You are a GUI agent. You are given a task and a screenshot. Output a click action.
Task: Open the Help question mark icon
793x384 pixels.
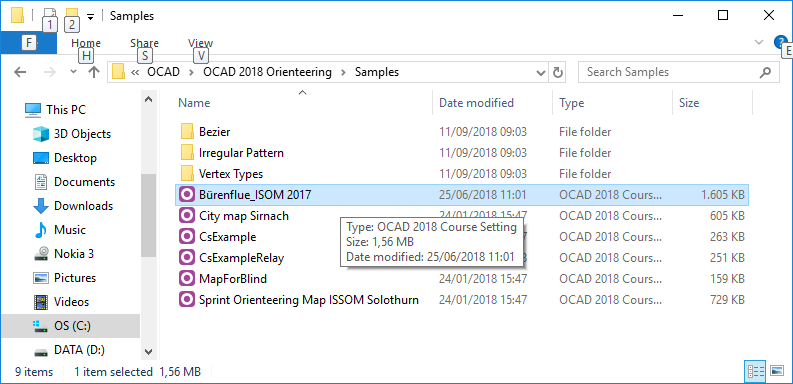780,42
